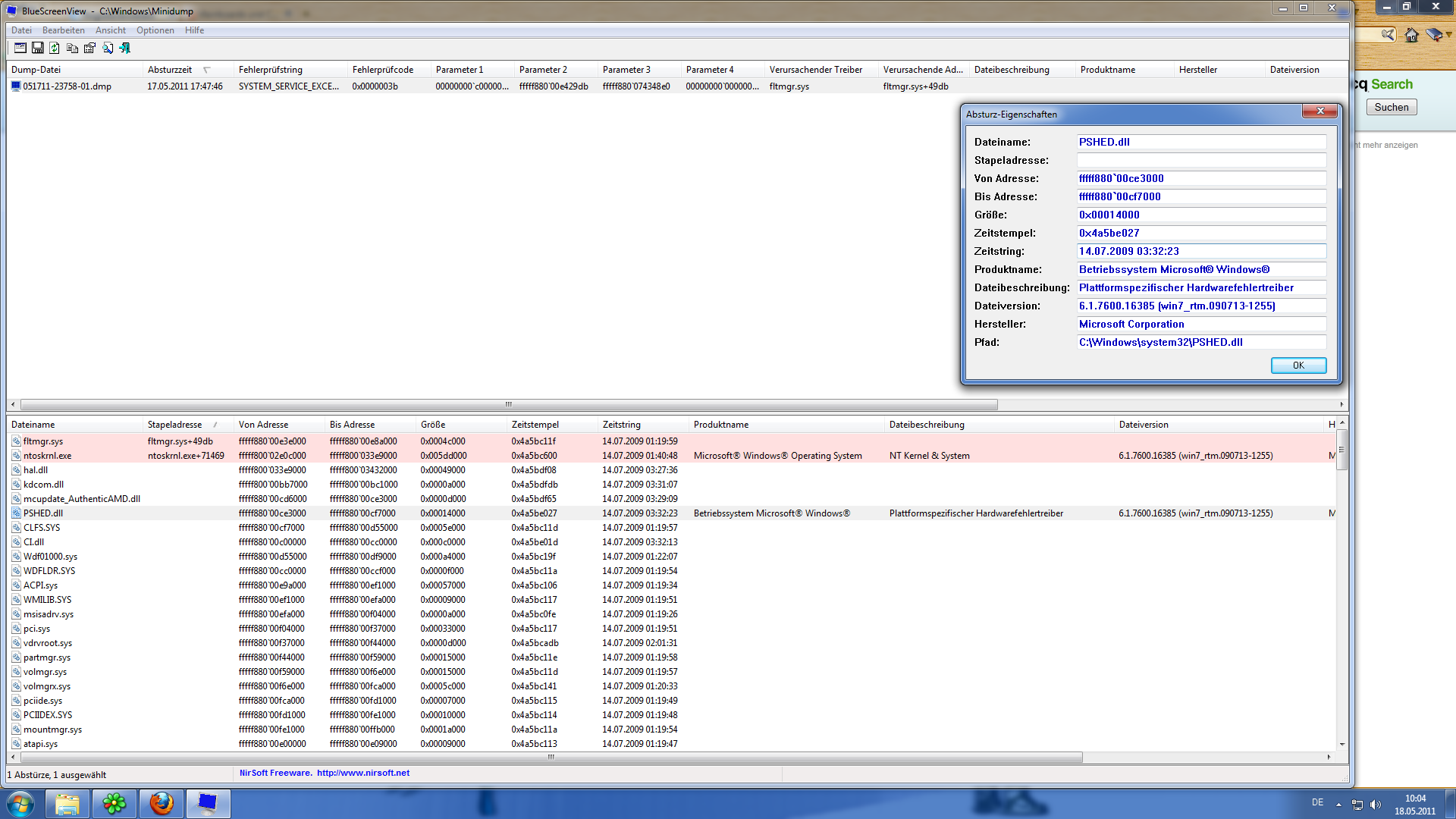Image resolution: width=1456 pixels, height=819 pixels.
Task: Open Advanced Options toolbar icon
Action: click(20, 48)
